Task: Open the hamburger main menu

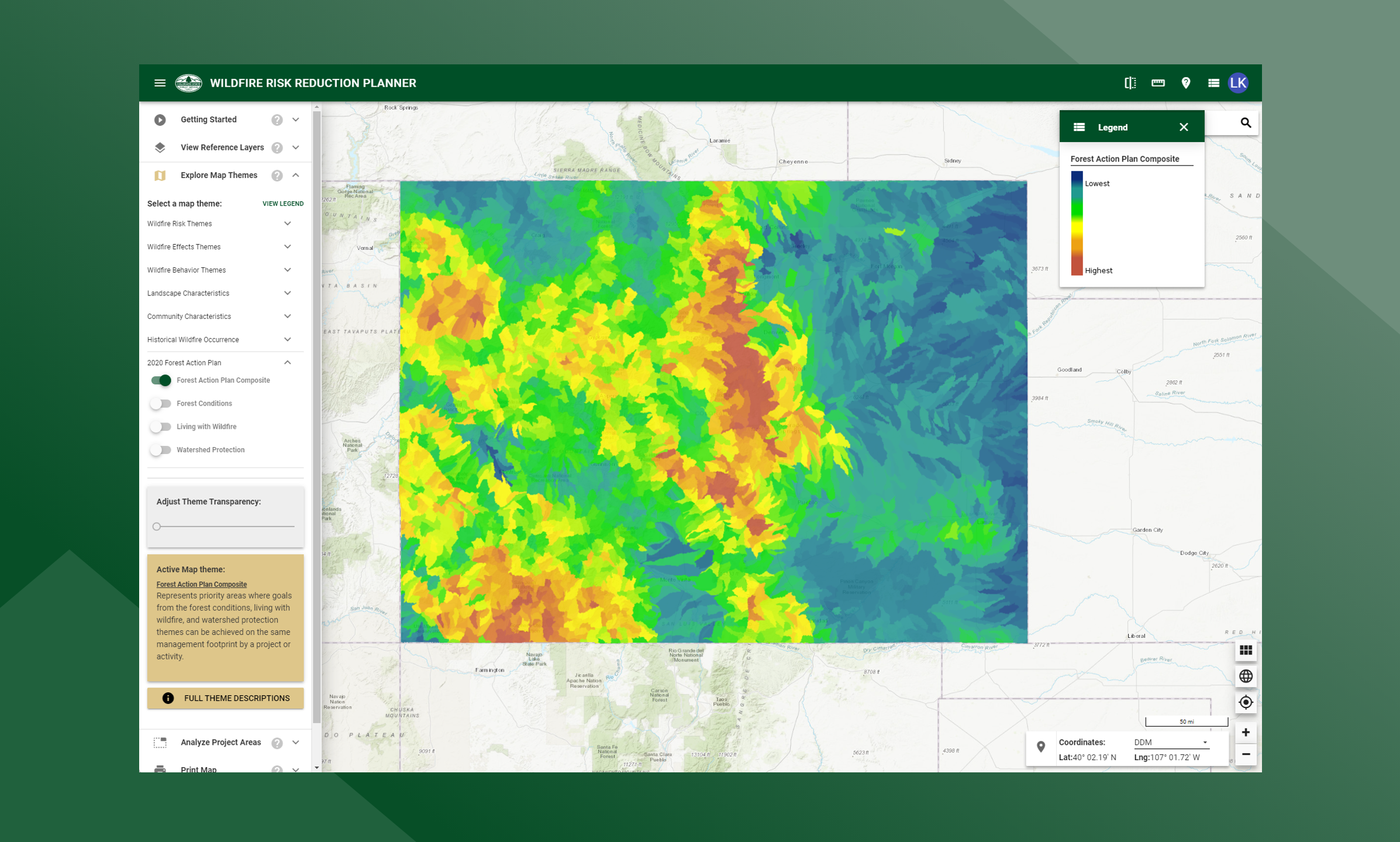Action: click(160, 83)
